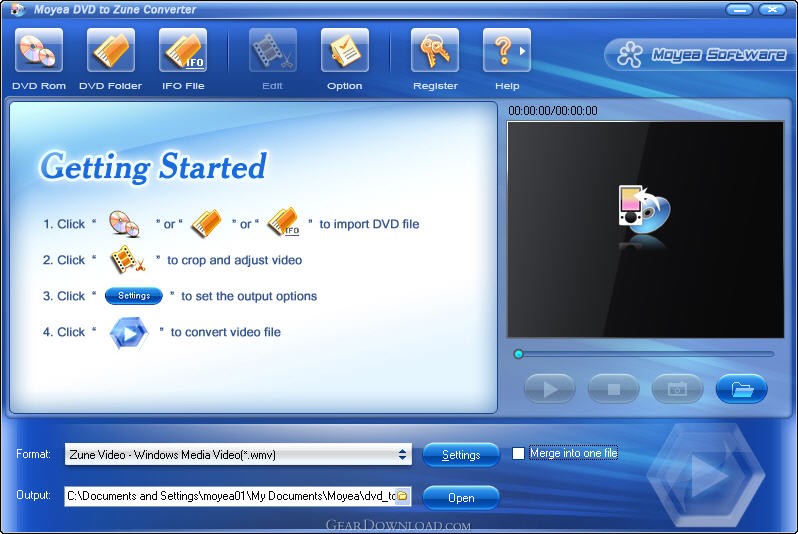Screen dimensions: 798x534
Task: Start conversion with large hexagon play button
Action: click(x=706, y=474)
